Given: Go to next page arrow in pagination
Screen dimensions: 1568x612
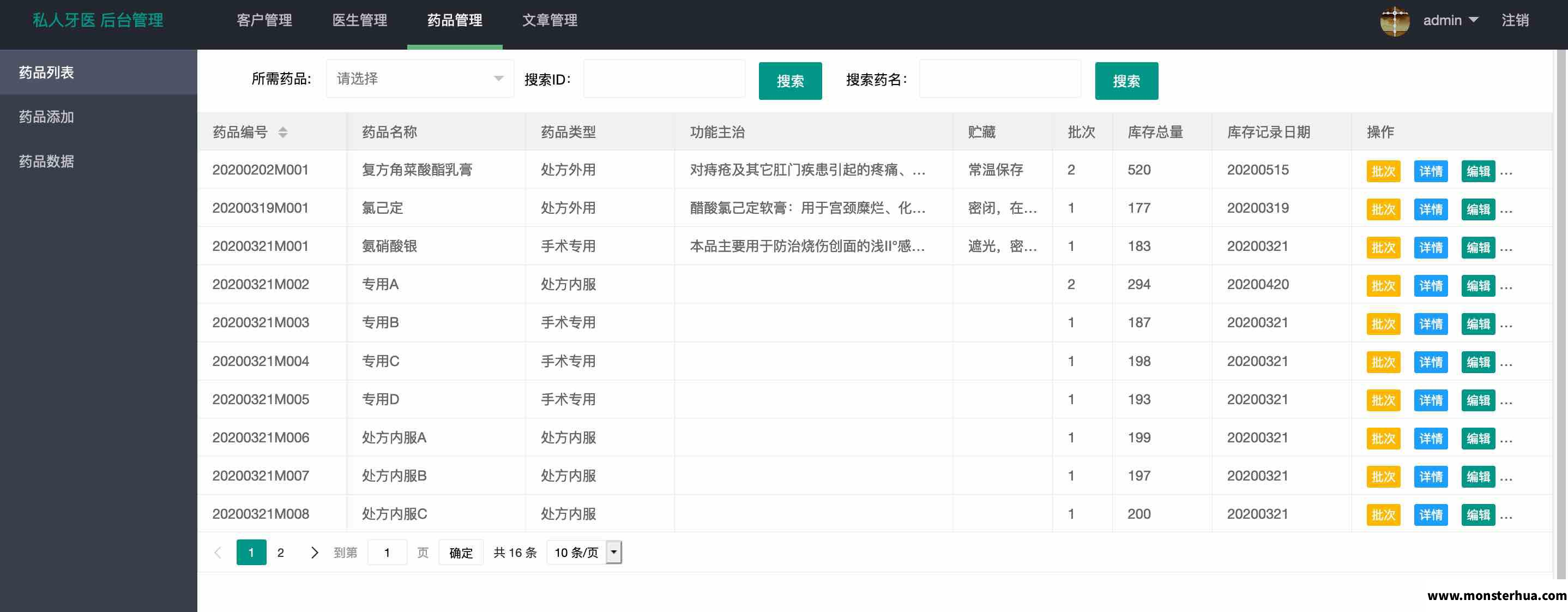Looking at the screenshot, I should 314,553.
